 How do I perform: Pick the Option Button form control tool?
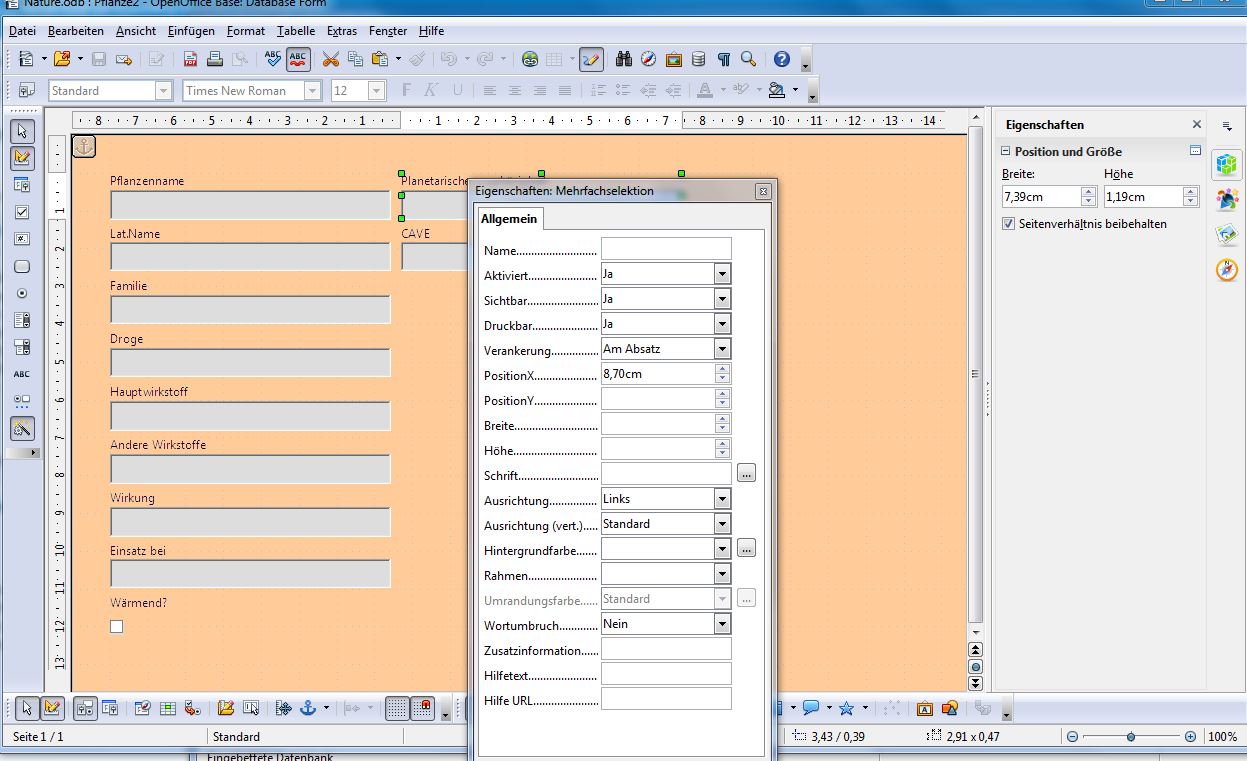[x=22, y=294]
